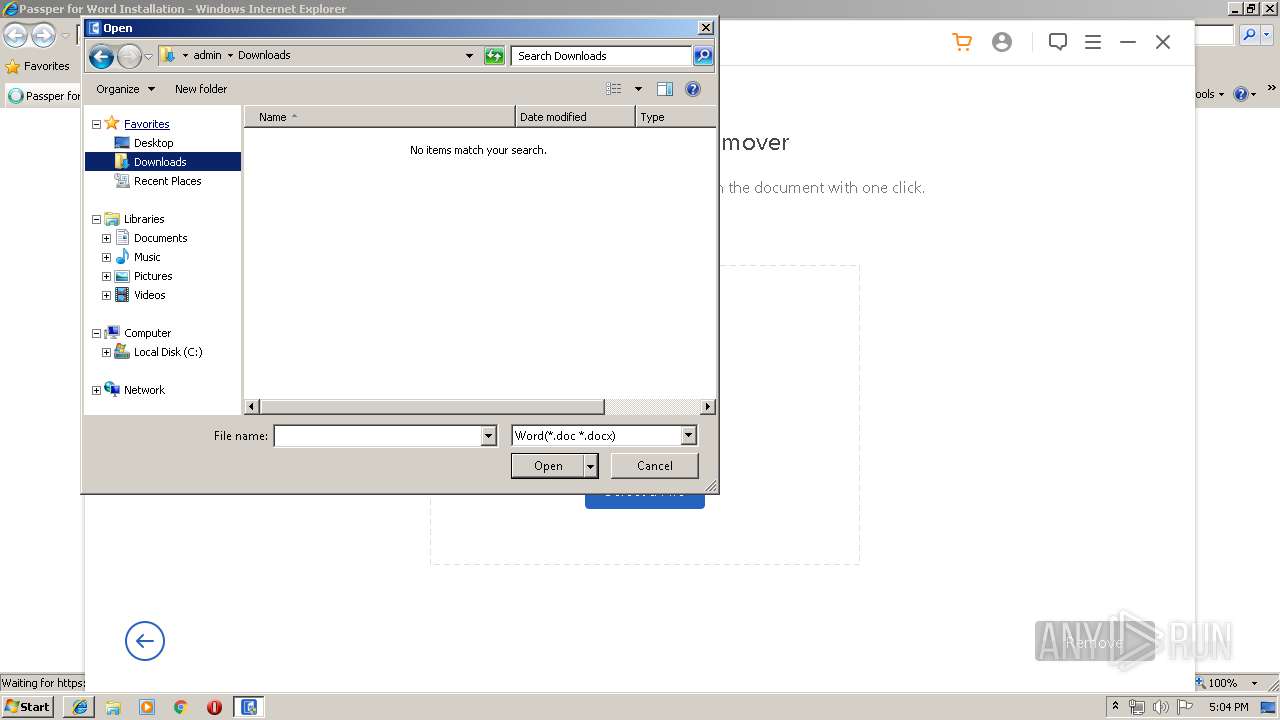Sort by Type column header
The image size is (1280, 720).
pos(675,117)
